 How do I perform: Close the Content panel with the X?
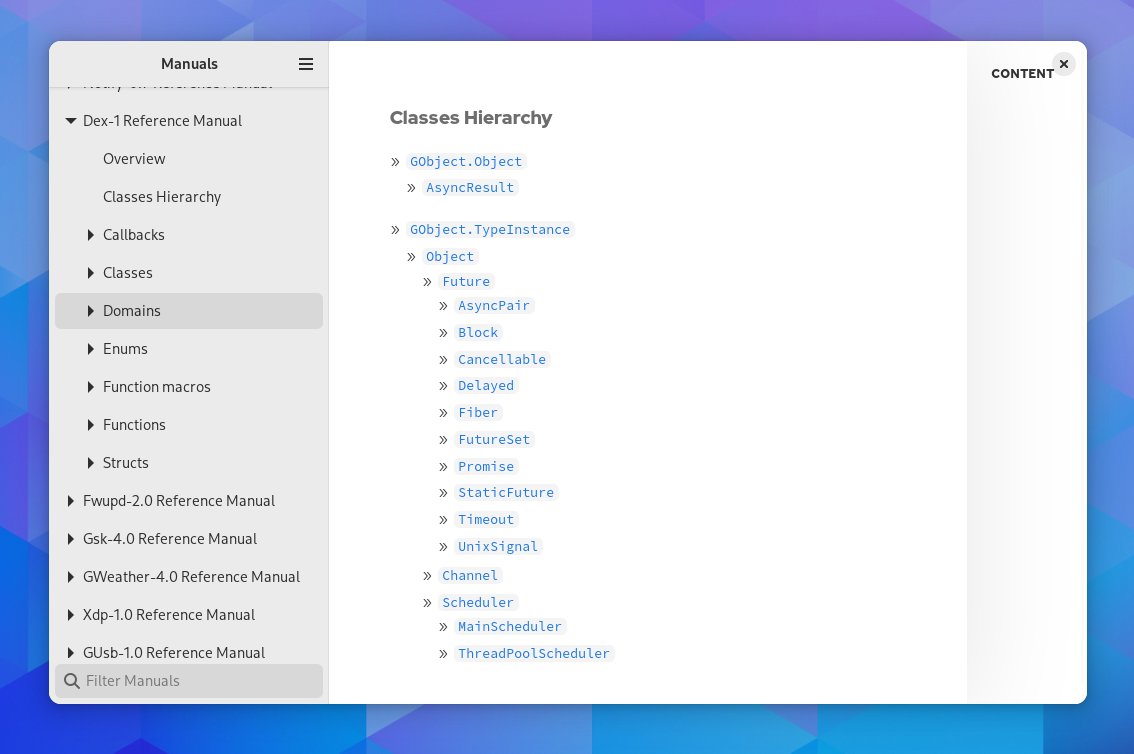[x=1064, y=64]
